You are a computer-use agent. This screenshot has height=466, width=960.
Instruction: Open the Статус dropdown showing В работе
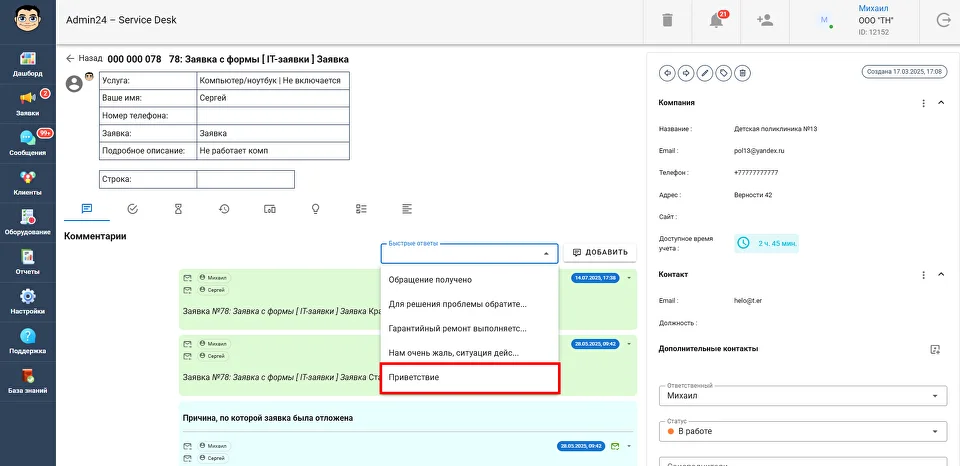(803, 432)
